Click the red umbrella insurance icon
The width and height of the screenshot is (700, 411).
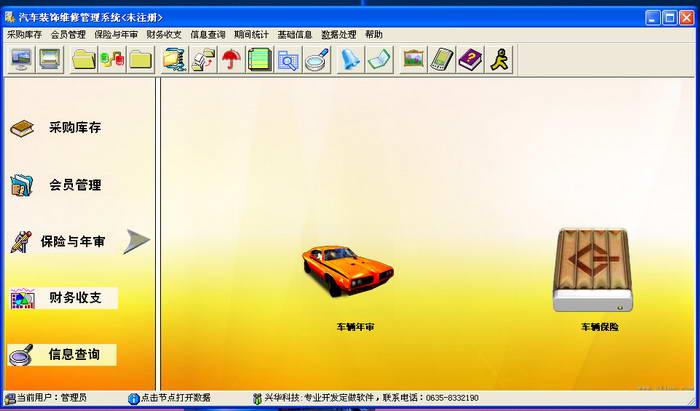(231, 59)
